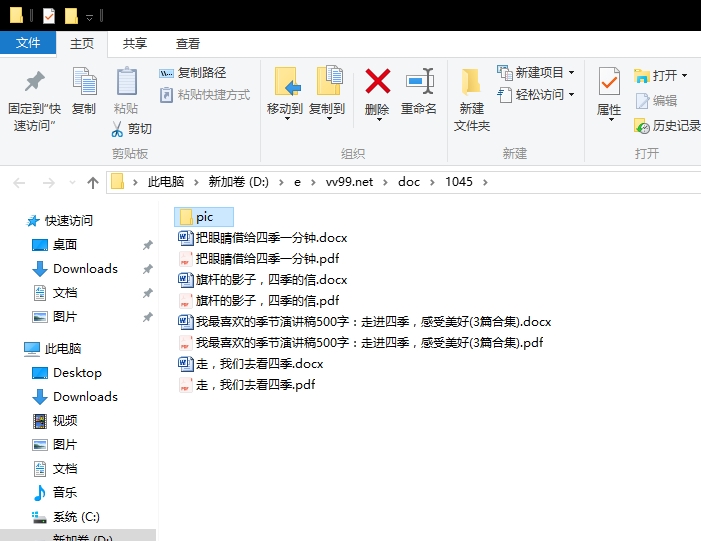
Task: Select 走，我们去看四季.pdf
Action: 246,385
